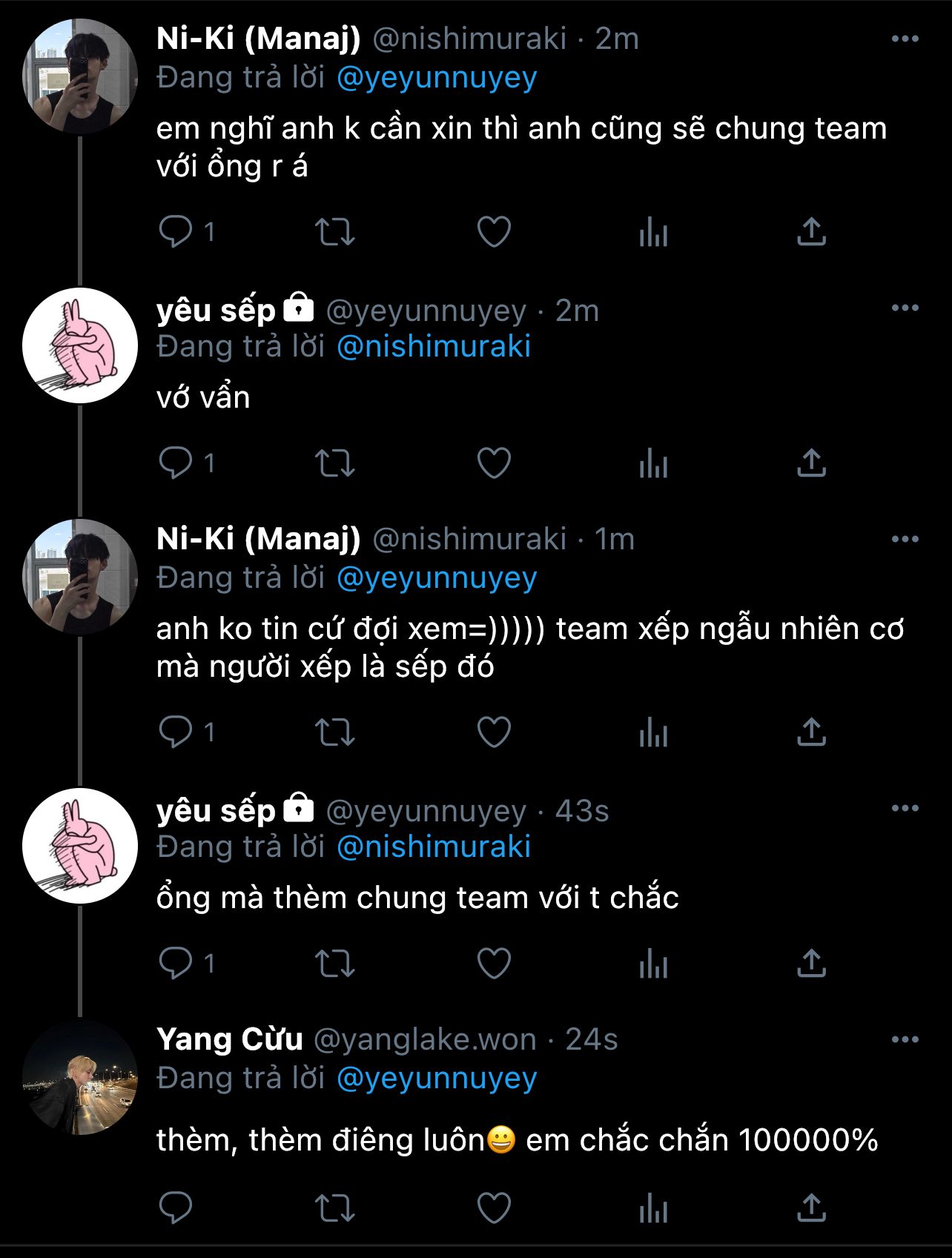Retweet Ni-Ki's tweet posted 2m ago
952x1258 pixels.
pyautogui.click(x=335, y=231)
